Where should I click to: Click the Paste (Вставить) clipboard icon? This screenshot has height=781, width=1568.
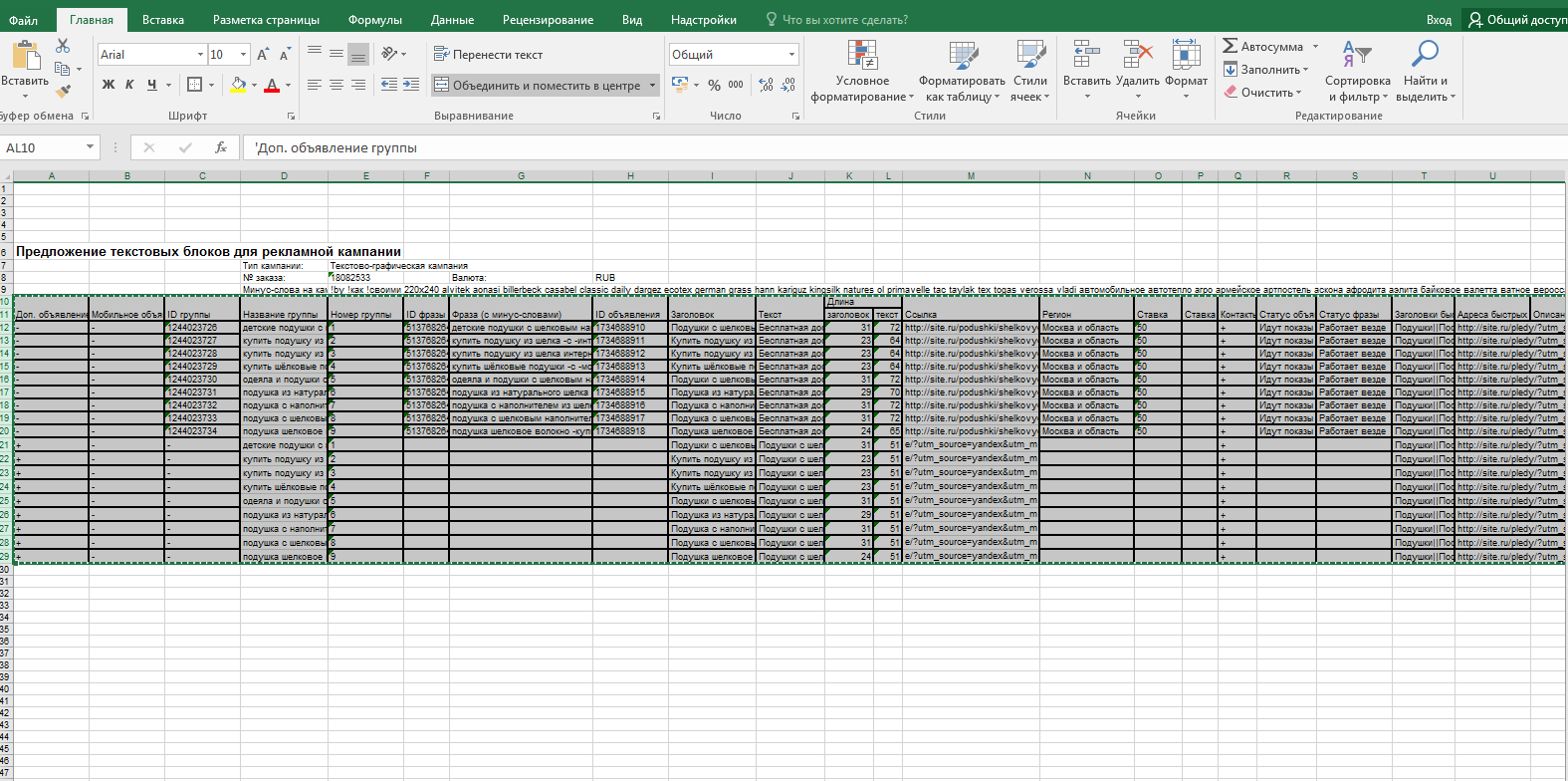click(x=25, y=55)
